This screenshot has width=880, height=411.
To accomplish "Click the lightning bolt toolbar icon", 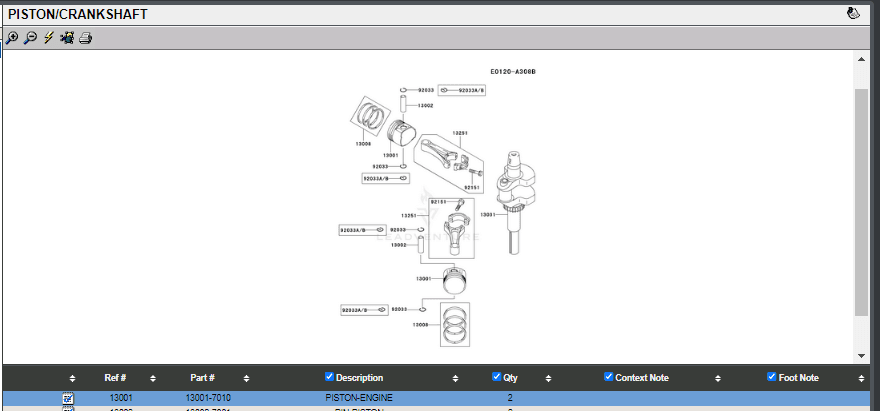I will pyautogui.click(x=48, y=38).
